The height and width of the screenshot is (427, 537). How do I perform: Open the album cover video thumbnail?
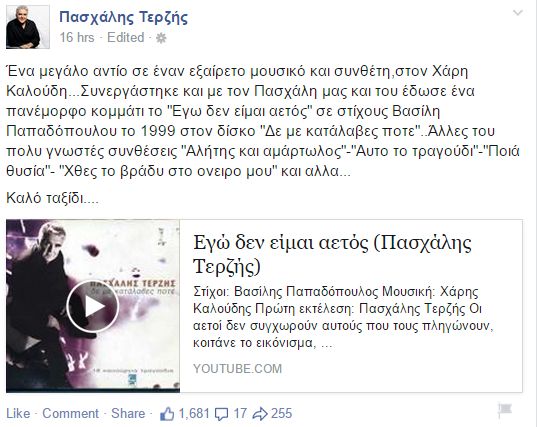click(x=93, y=306)
